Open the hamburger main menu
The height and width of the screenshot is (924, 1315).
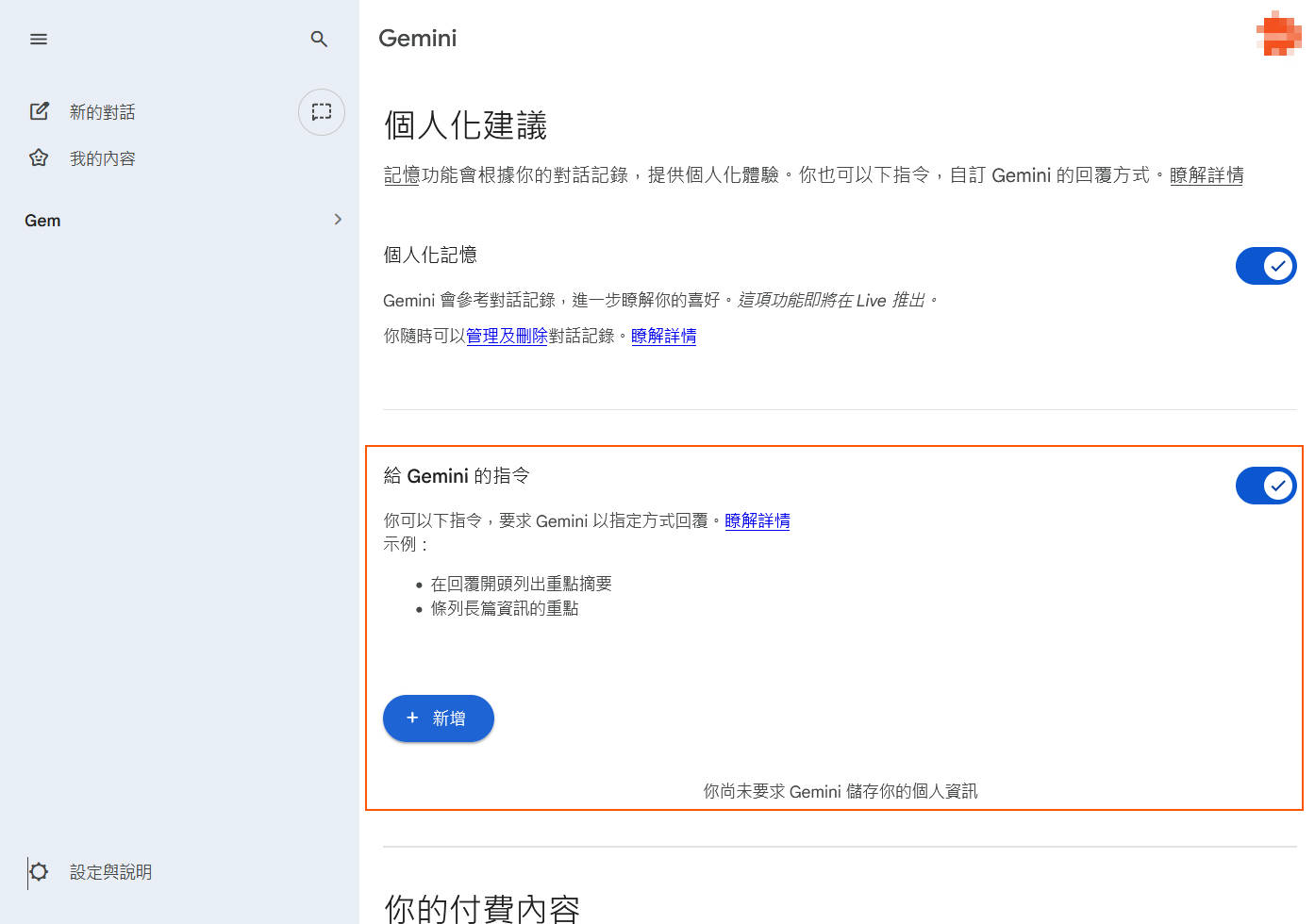[x=39, y=39]
